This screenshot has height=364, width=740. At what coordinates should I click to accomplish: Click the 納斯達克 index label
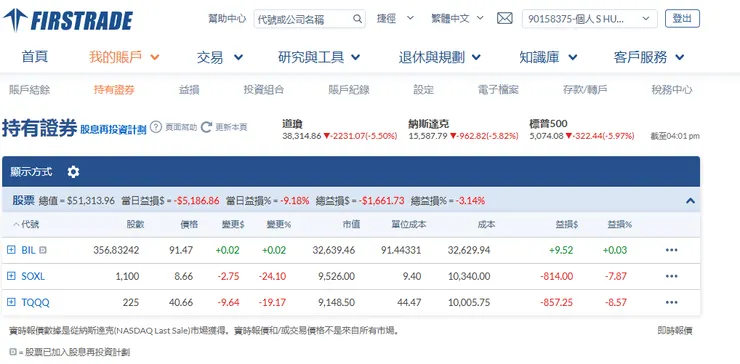(x=429, y=124)
